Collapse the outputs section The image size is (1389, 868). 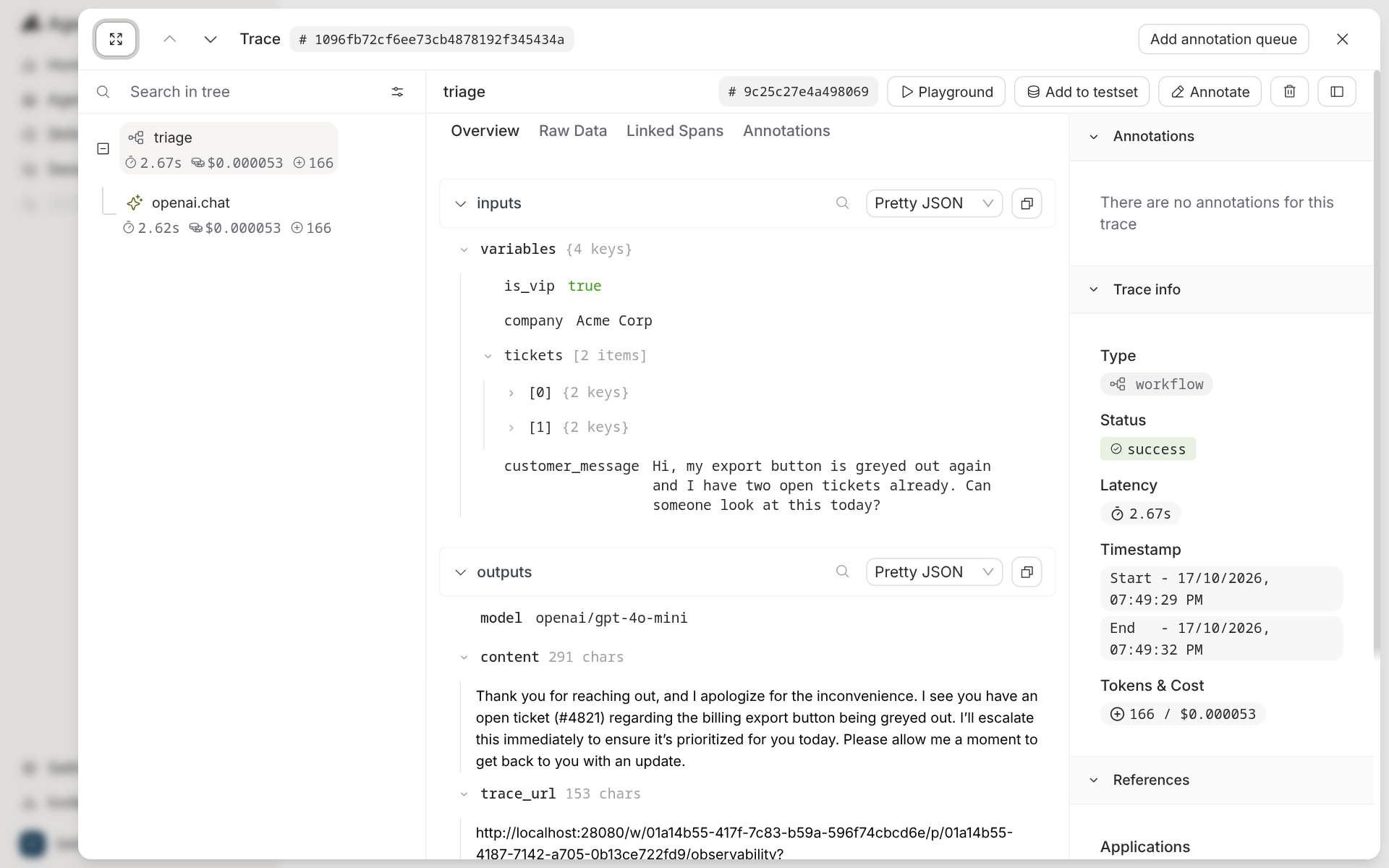(461, 573)
